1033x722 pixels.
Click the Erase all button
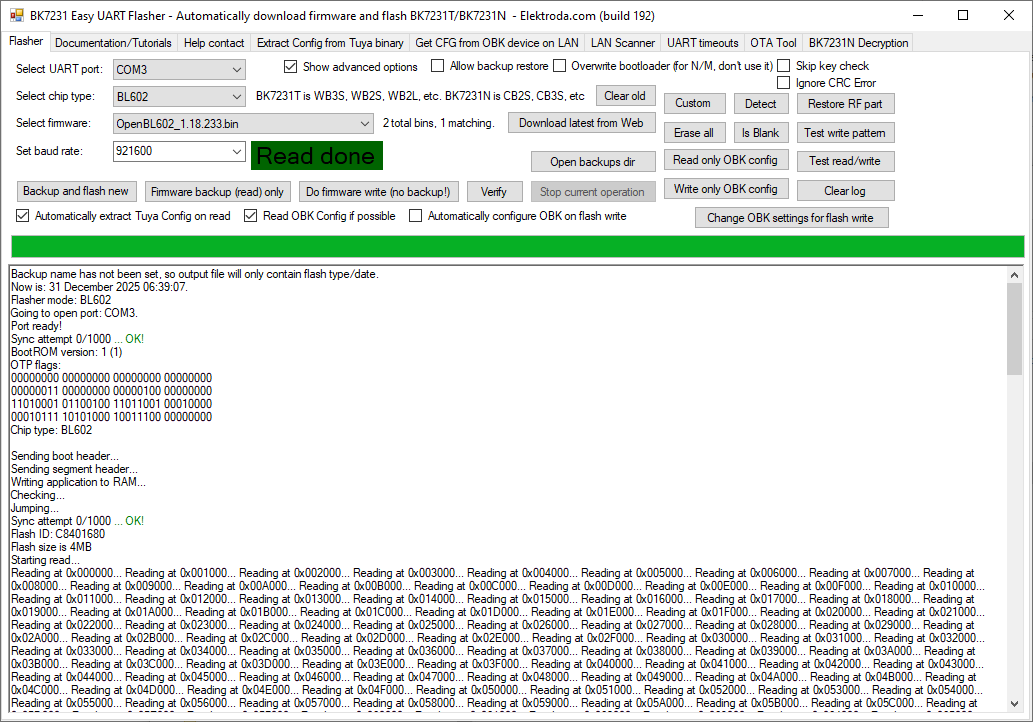click(694, 133)
